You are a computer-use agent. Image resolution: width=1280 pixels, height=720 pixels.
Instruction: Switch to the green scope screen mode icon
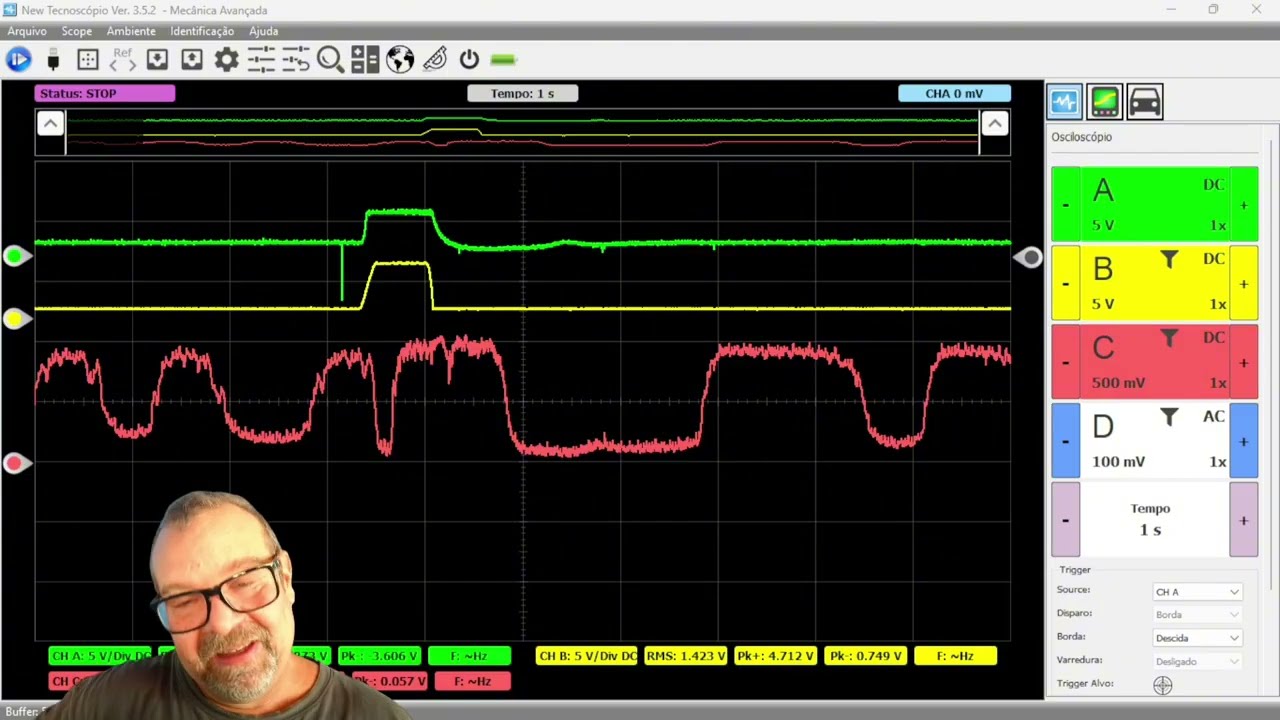pos(1104,102)
